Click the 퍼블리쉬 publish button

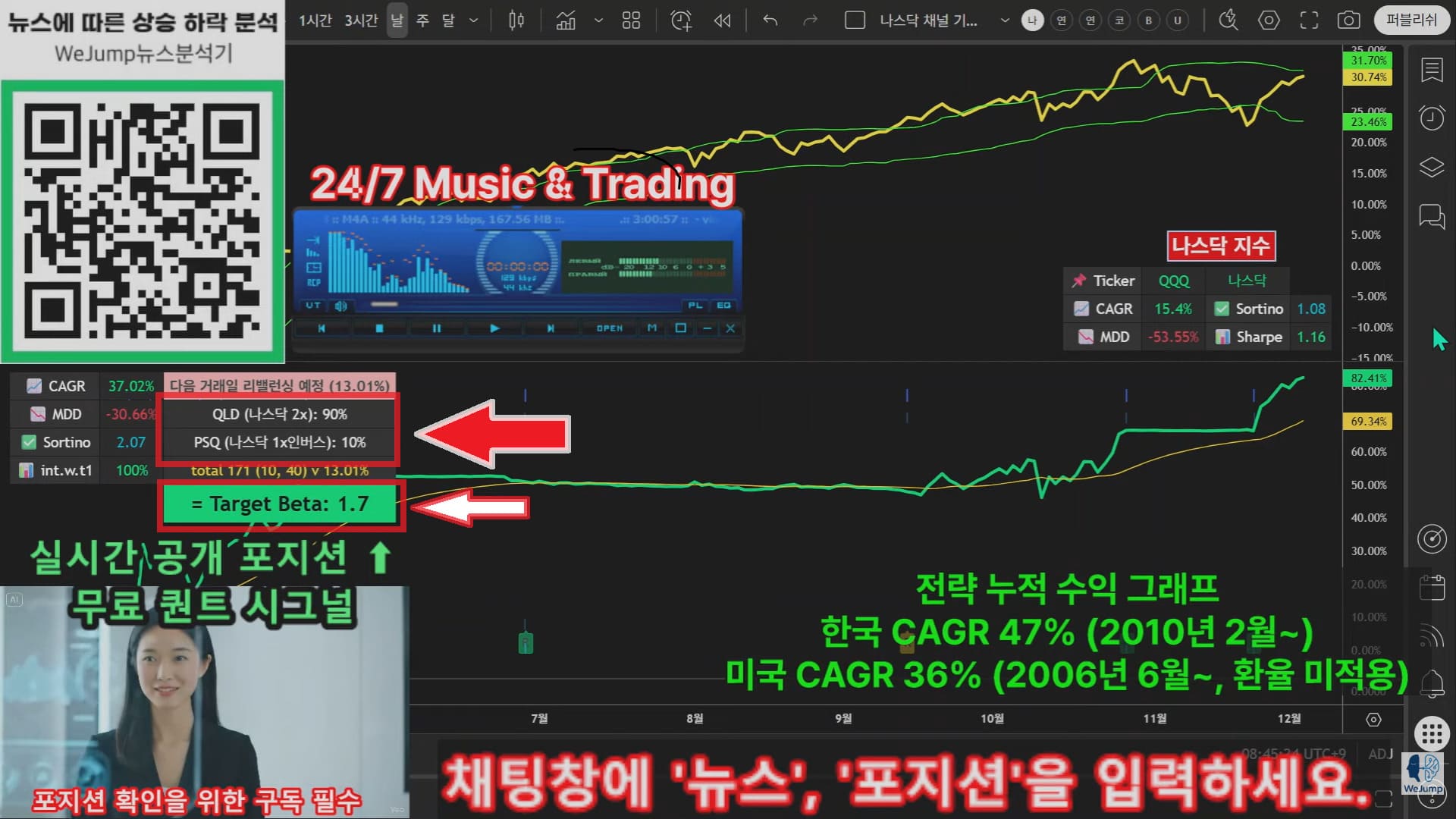click(1410, 20)
